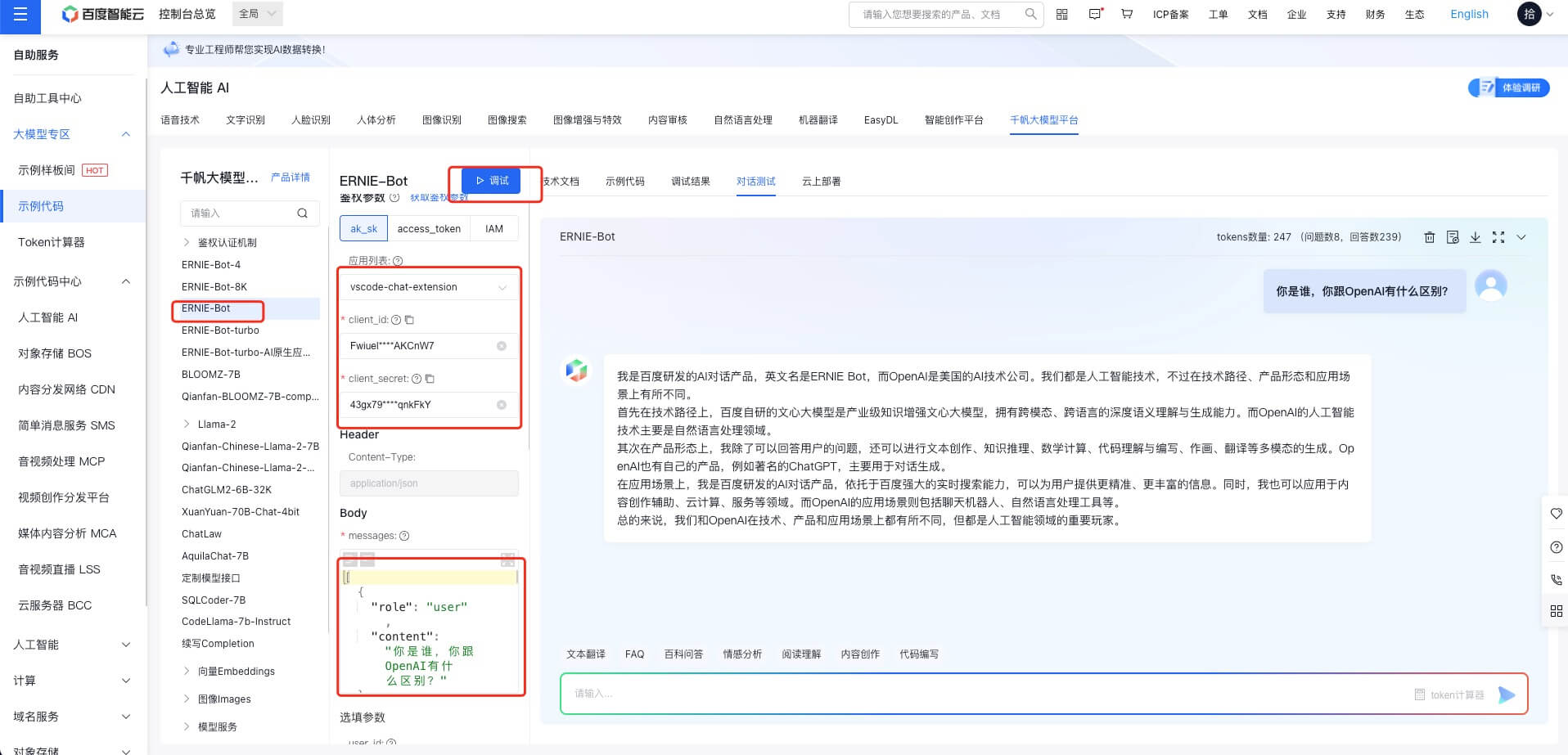Viewport: 1568px width, 755px height.
Task: Switch language via the English link
Action: click(x=1469, y=14)
